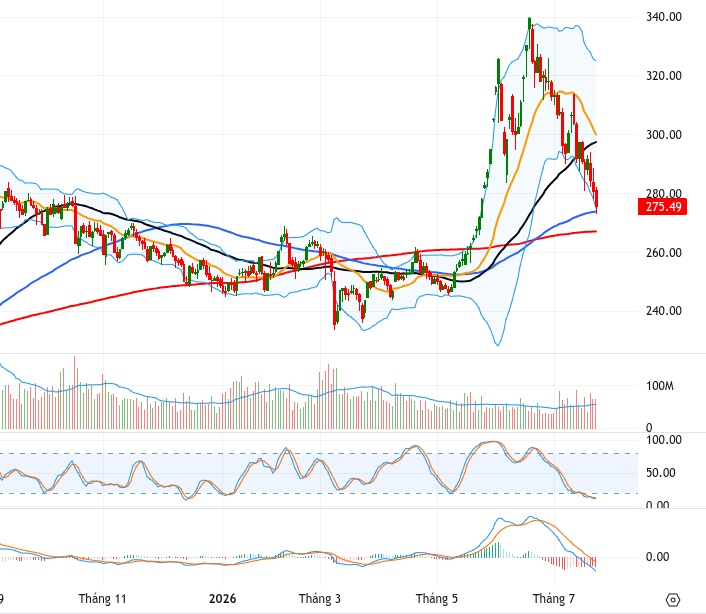
Task: Click the red 275.49 current price label
Action: point(662,207)
